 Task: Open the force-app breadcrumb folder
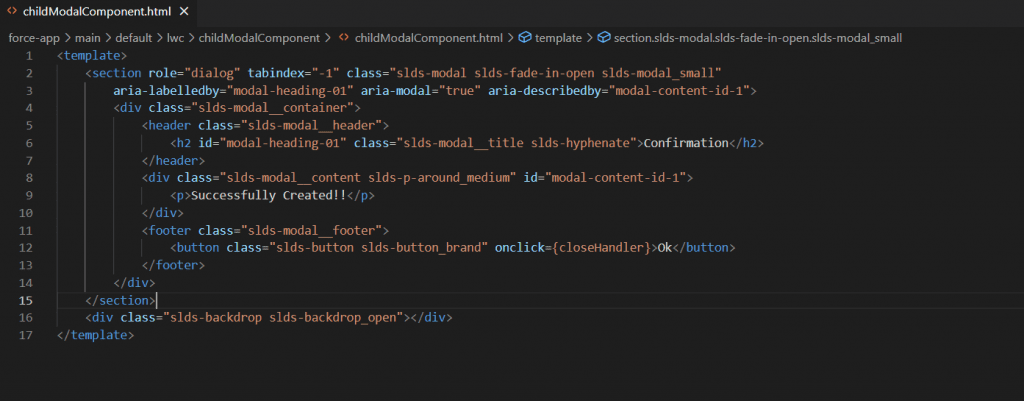[36, 37]
